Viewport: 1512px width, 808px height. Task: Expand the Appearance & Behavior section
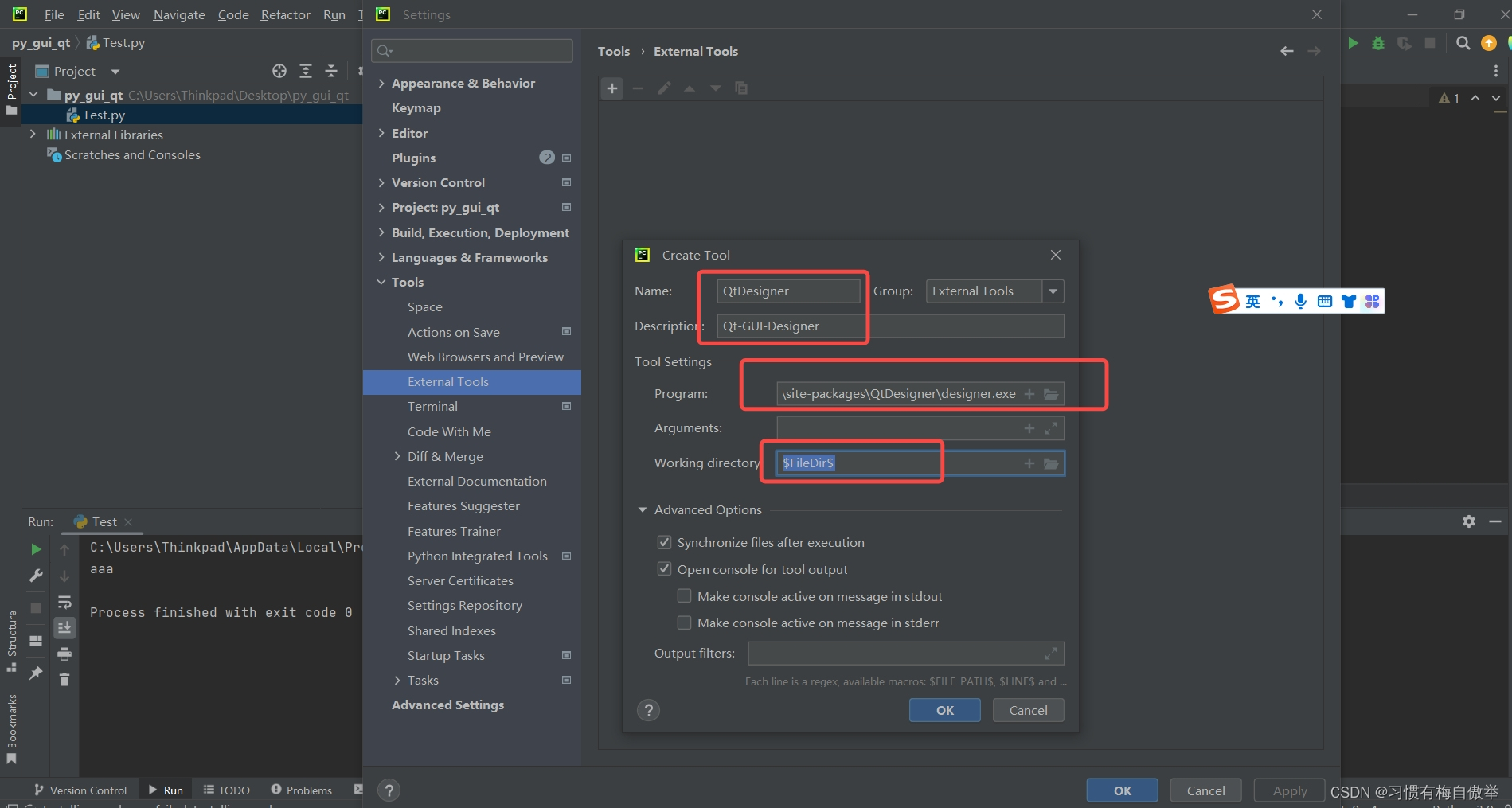(381, 83)
